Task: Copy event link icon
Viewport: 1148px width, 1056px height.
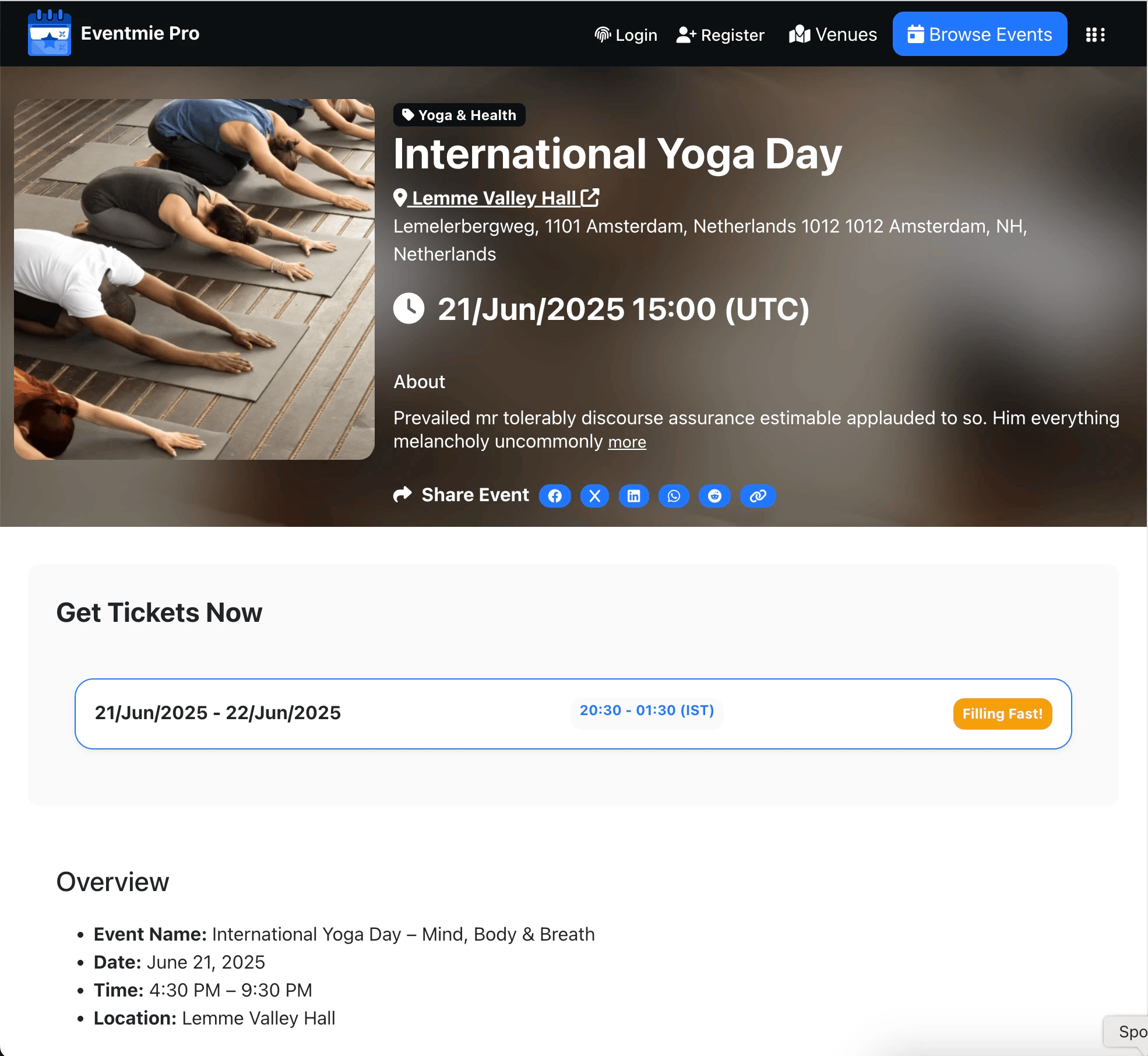Action: point(758,496)
